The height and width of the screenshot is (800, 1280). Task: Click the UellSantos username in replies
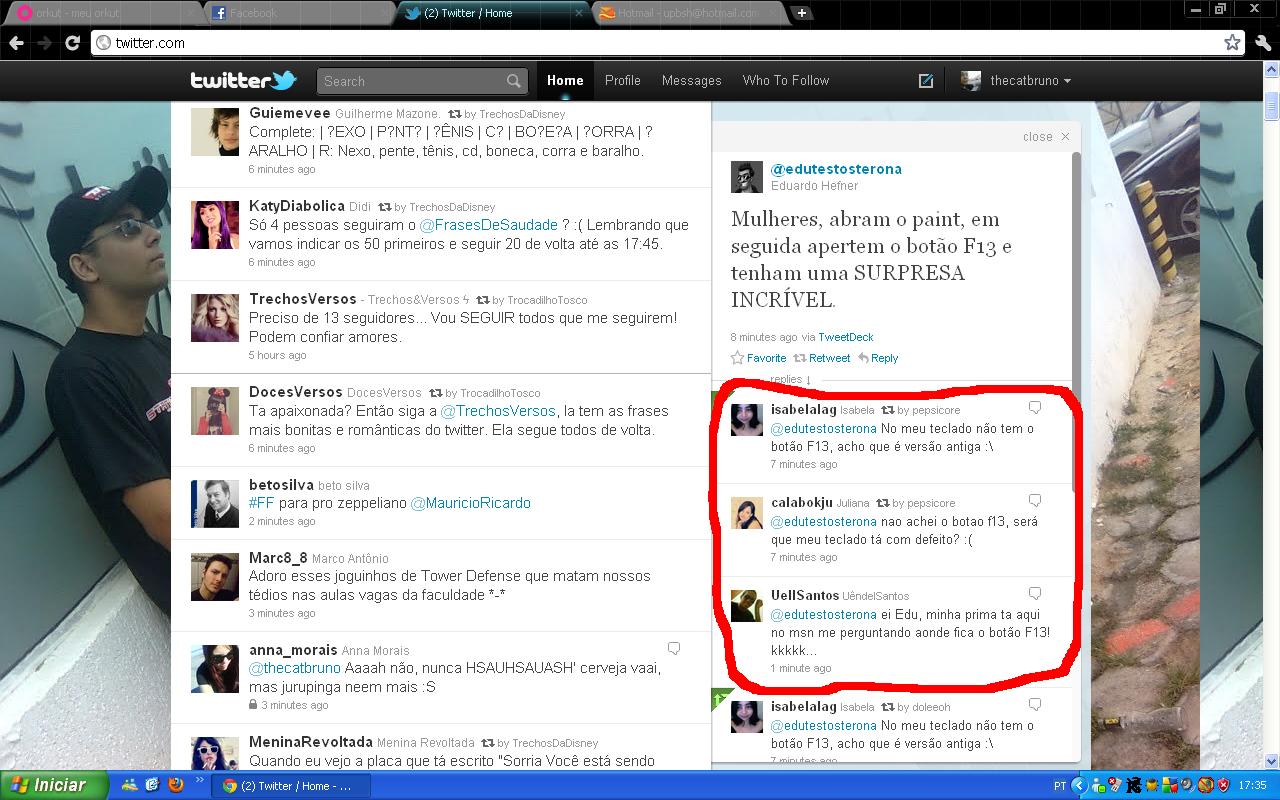click(805, 595)
